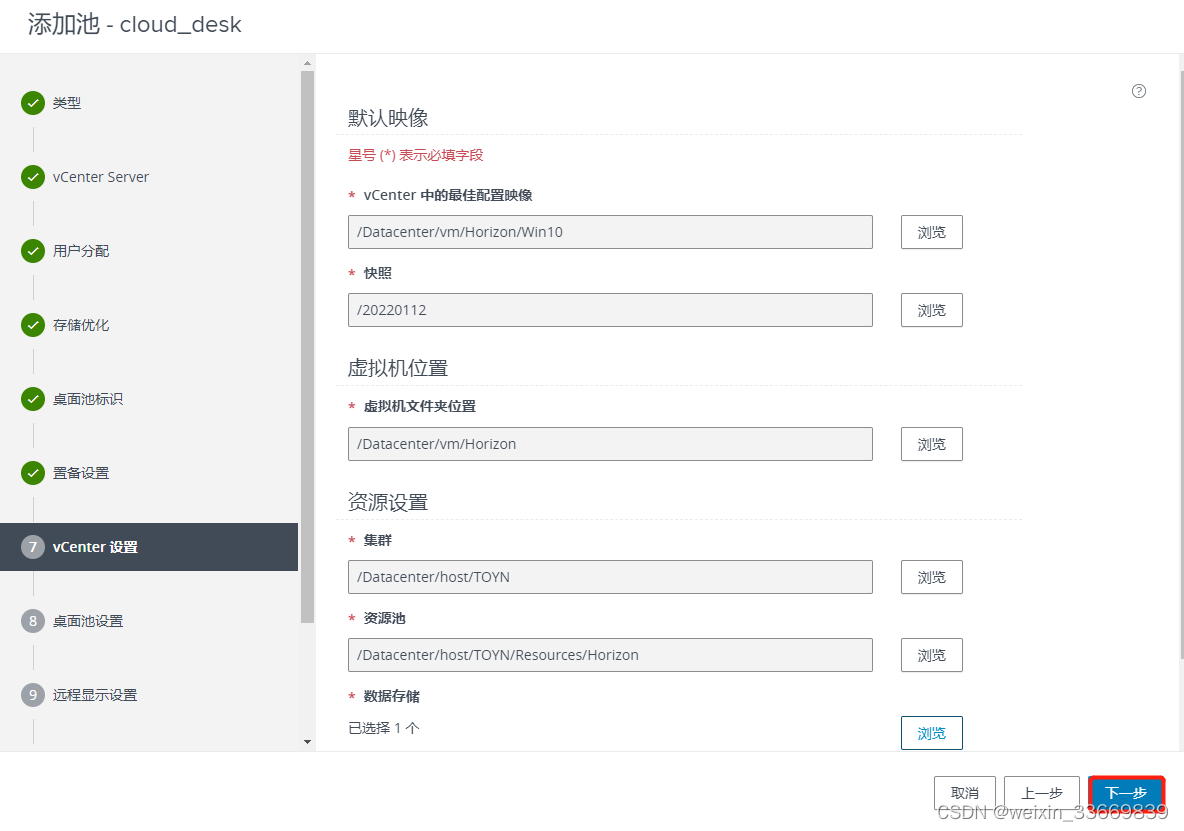Go to the 类型 wizard step
Image resolution: width=1184 pixels, height=831 pixels.
coord(66,103)
